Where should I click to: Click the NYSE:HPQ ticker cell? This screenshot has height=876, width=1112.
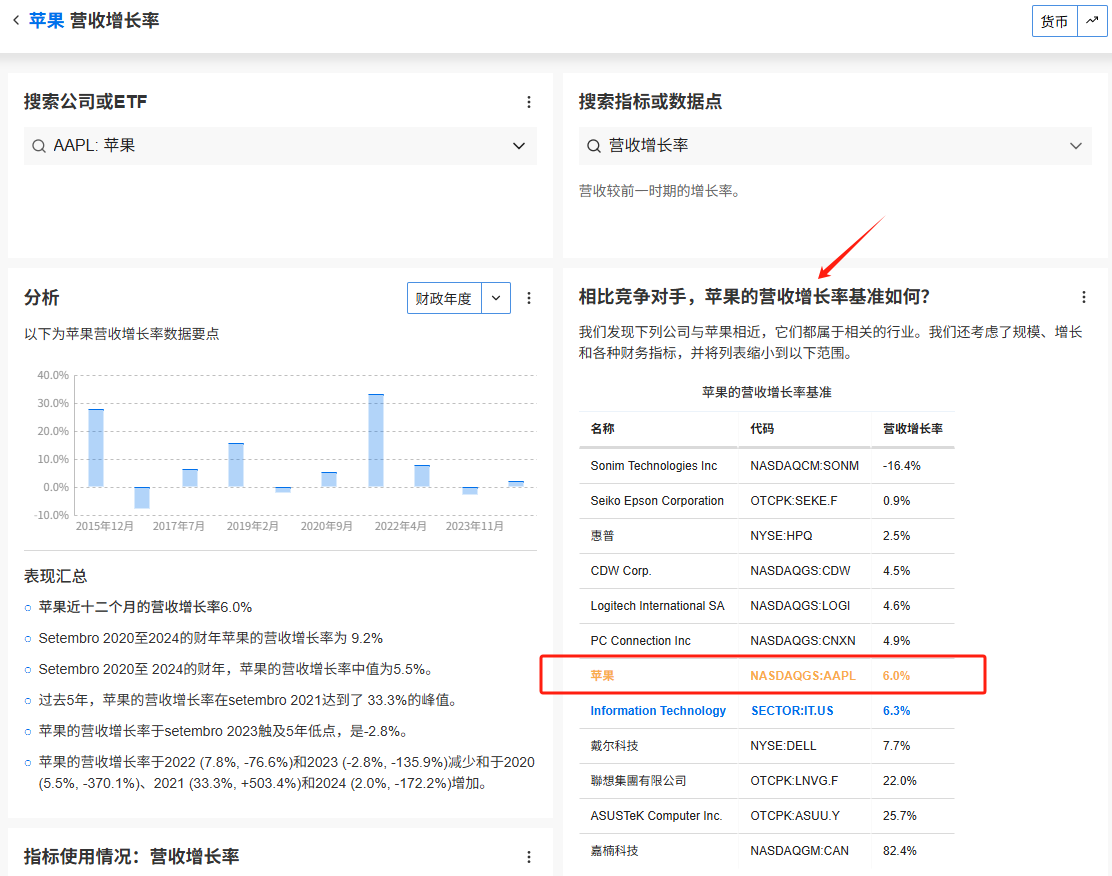pyautogui.click(x=781, y=536)
